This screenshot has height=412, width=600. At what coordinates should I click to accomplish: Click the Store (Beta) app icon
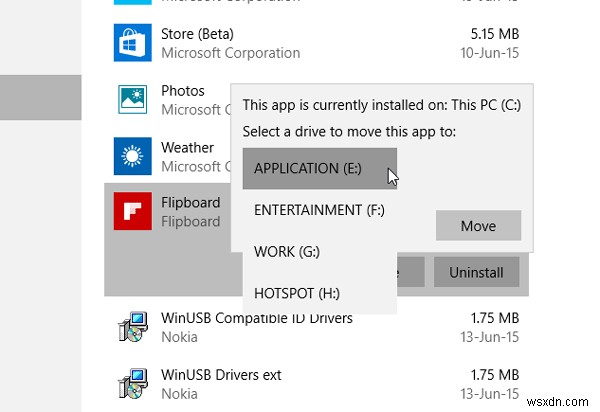point(132,42)
